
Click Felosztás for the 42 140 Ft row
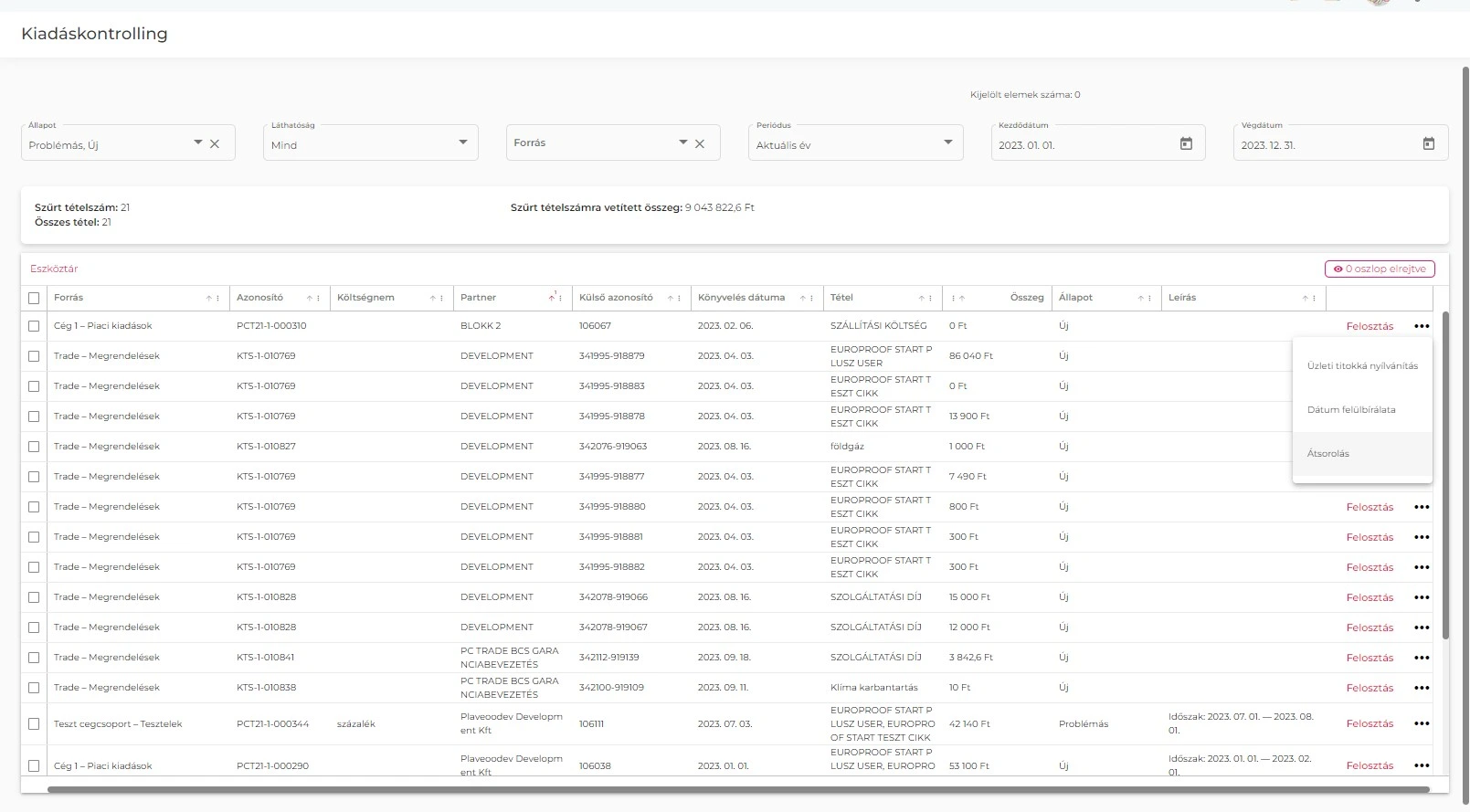tap(1370, 723)
